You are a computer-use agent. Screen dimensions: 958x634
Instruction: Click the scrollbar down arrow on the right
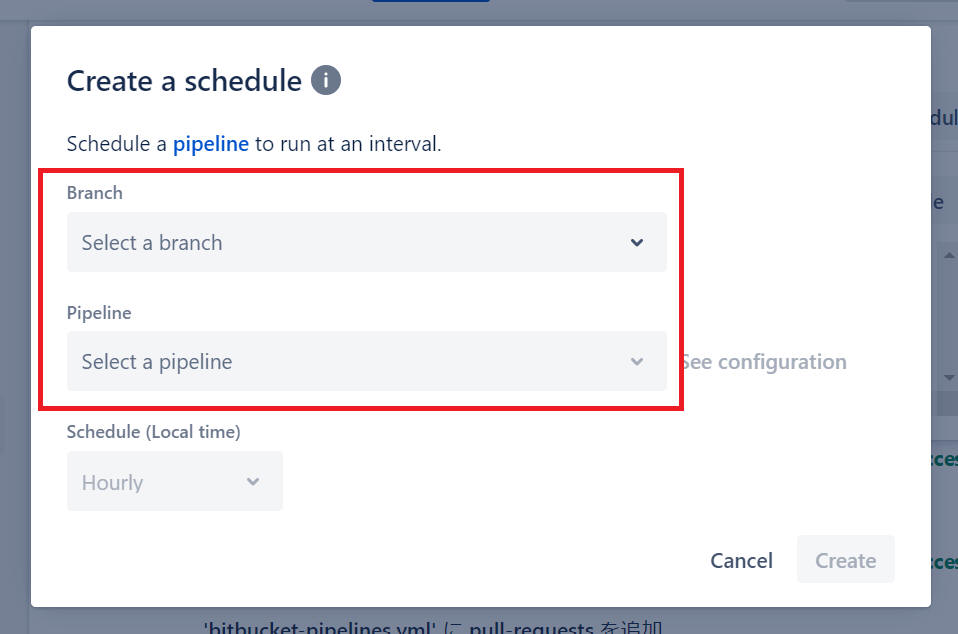tap(950, 378)
